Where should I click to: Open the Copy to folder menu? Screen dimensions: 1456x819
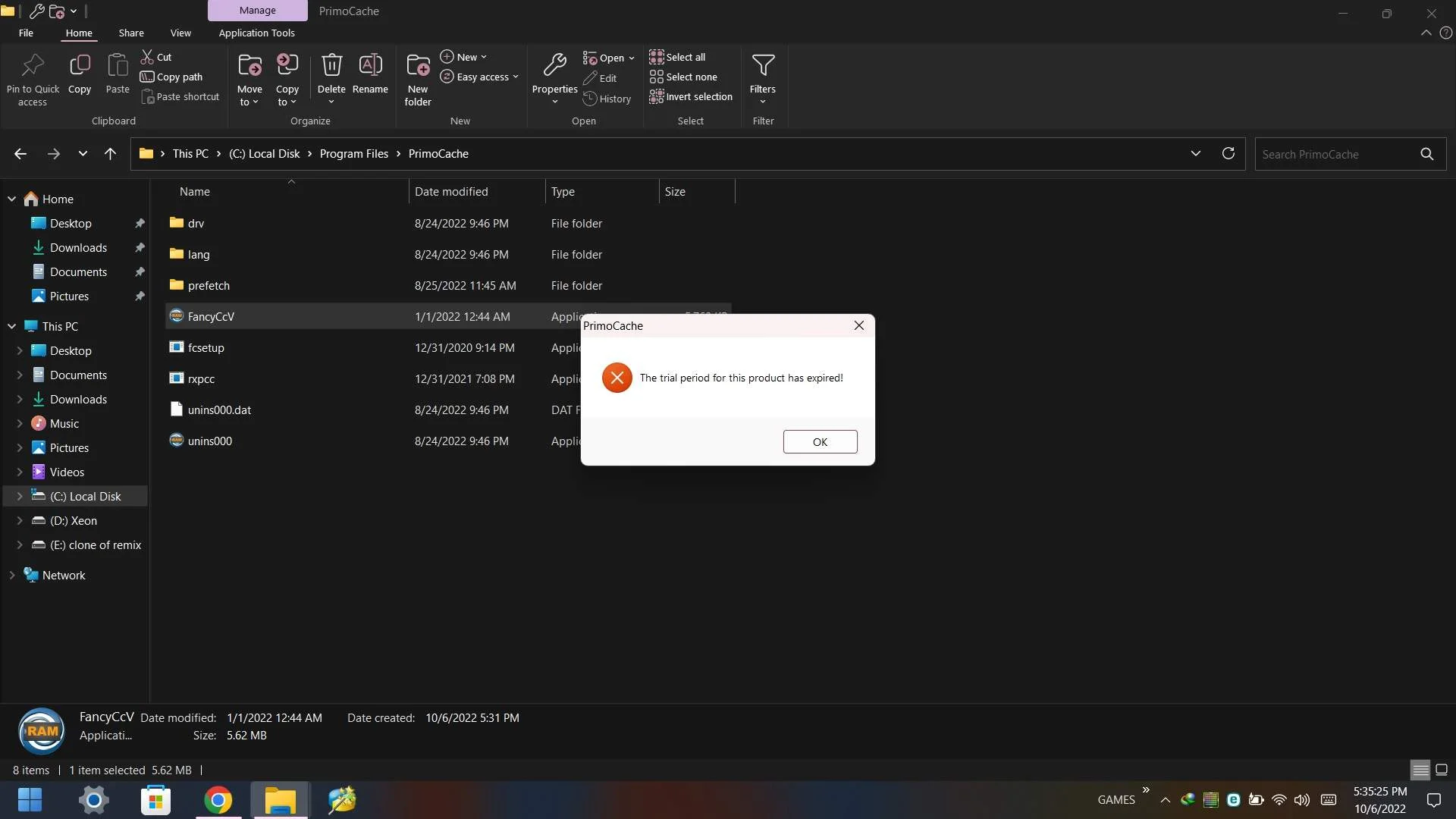pos(287,80)
